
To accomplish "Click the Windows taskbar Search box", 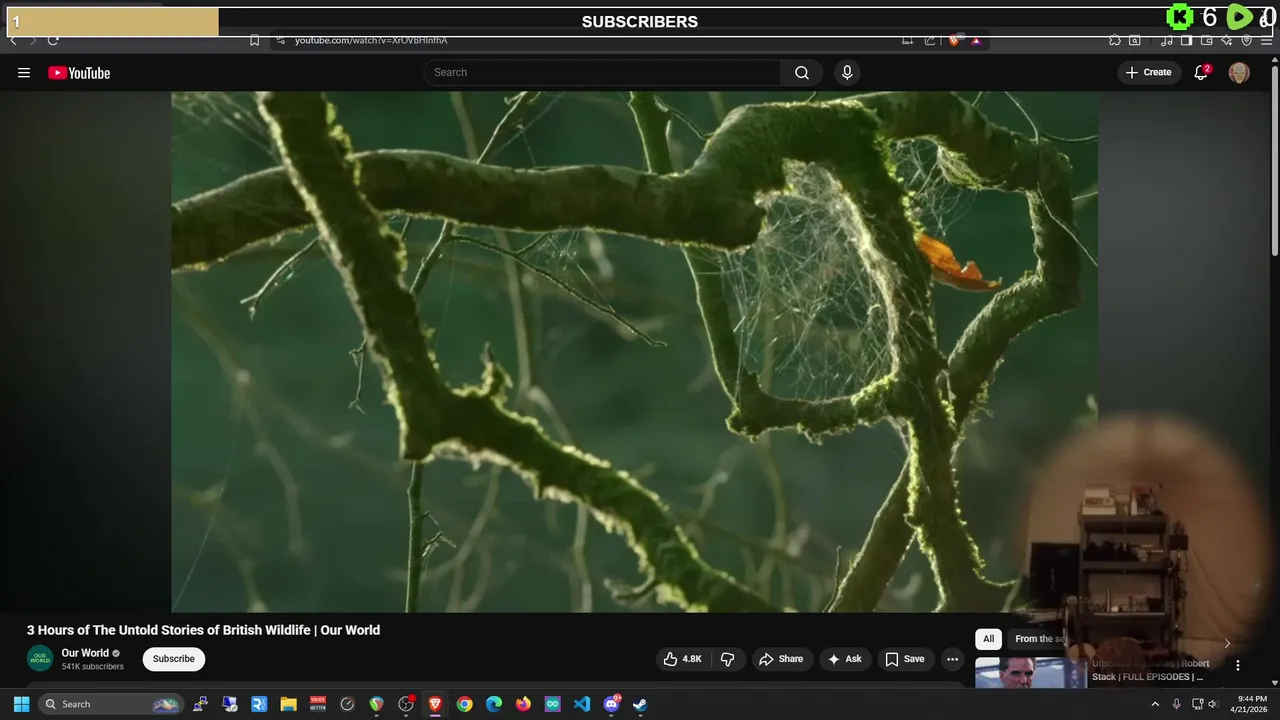I will coord(111,704).
